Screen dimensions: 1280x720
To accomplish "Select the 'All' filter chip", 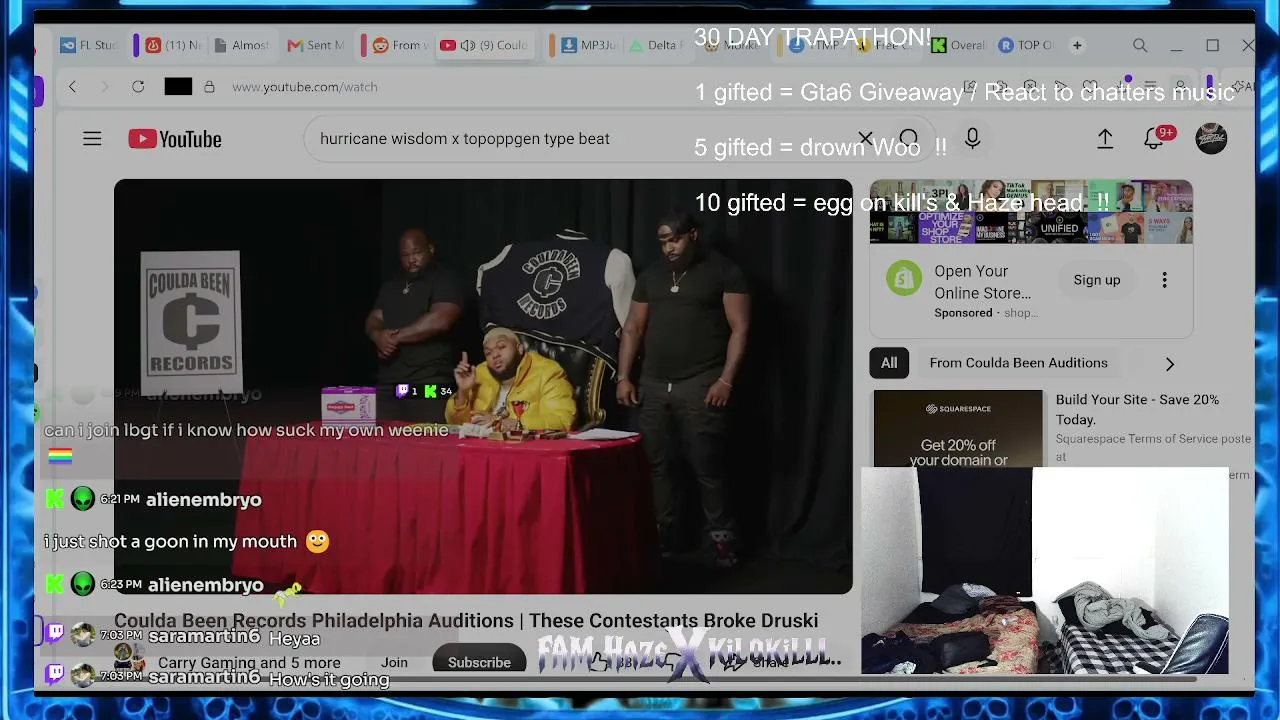I will click(889, 363).
